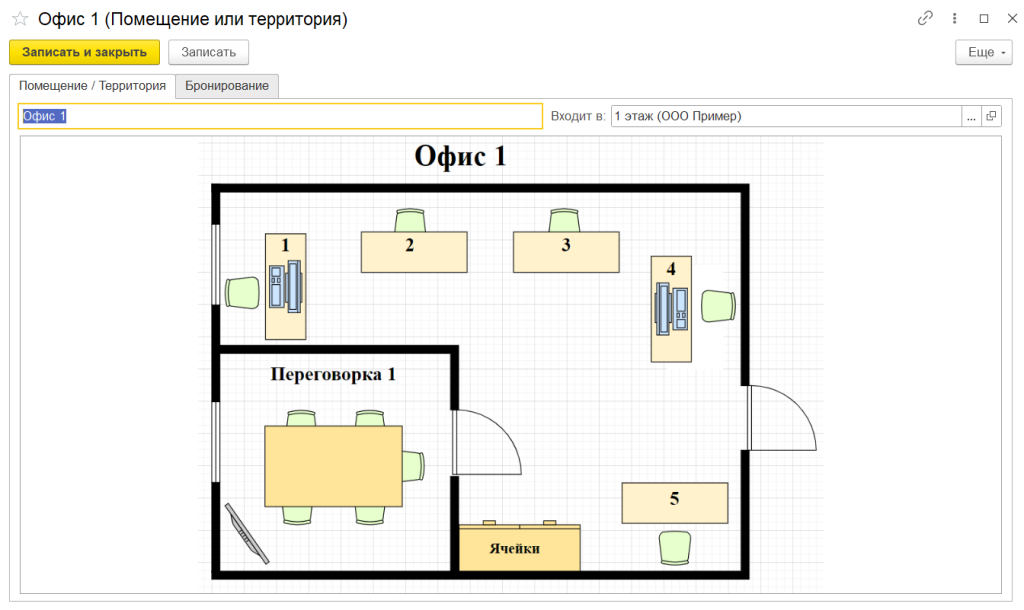Click the chair above desk 2

coord(411,220)
